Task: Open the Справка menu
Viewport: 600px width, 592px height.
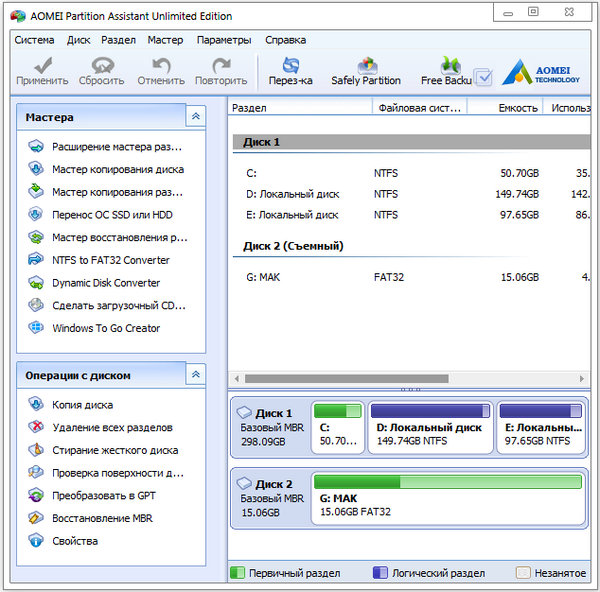Action: pos(286,40)
